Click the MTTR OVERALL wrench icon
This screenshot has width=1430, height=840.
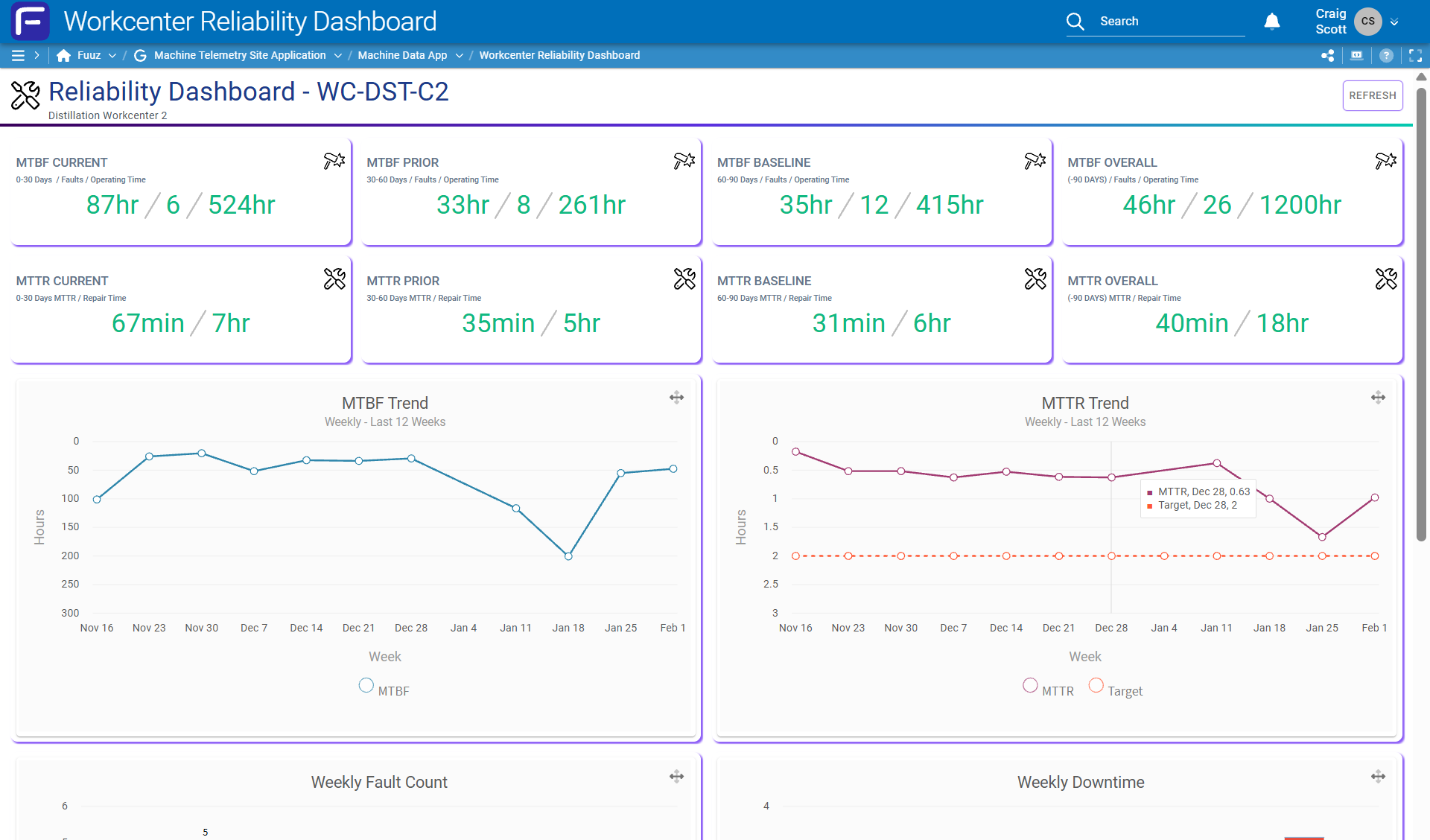click(x=1386, y=279)
